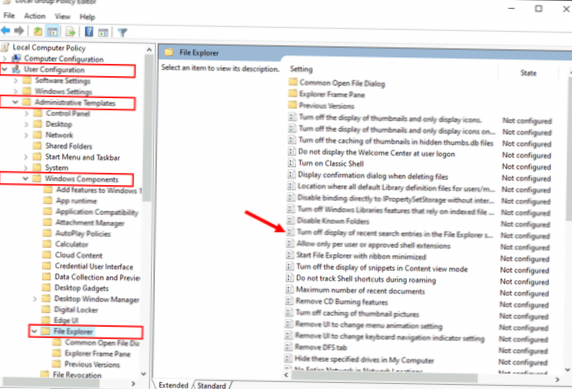
Task: Expand the Desktop Window Manager node
Action: (x=35, y=299)
